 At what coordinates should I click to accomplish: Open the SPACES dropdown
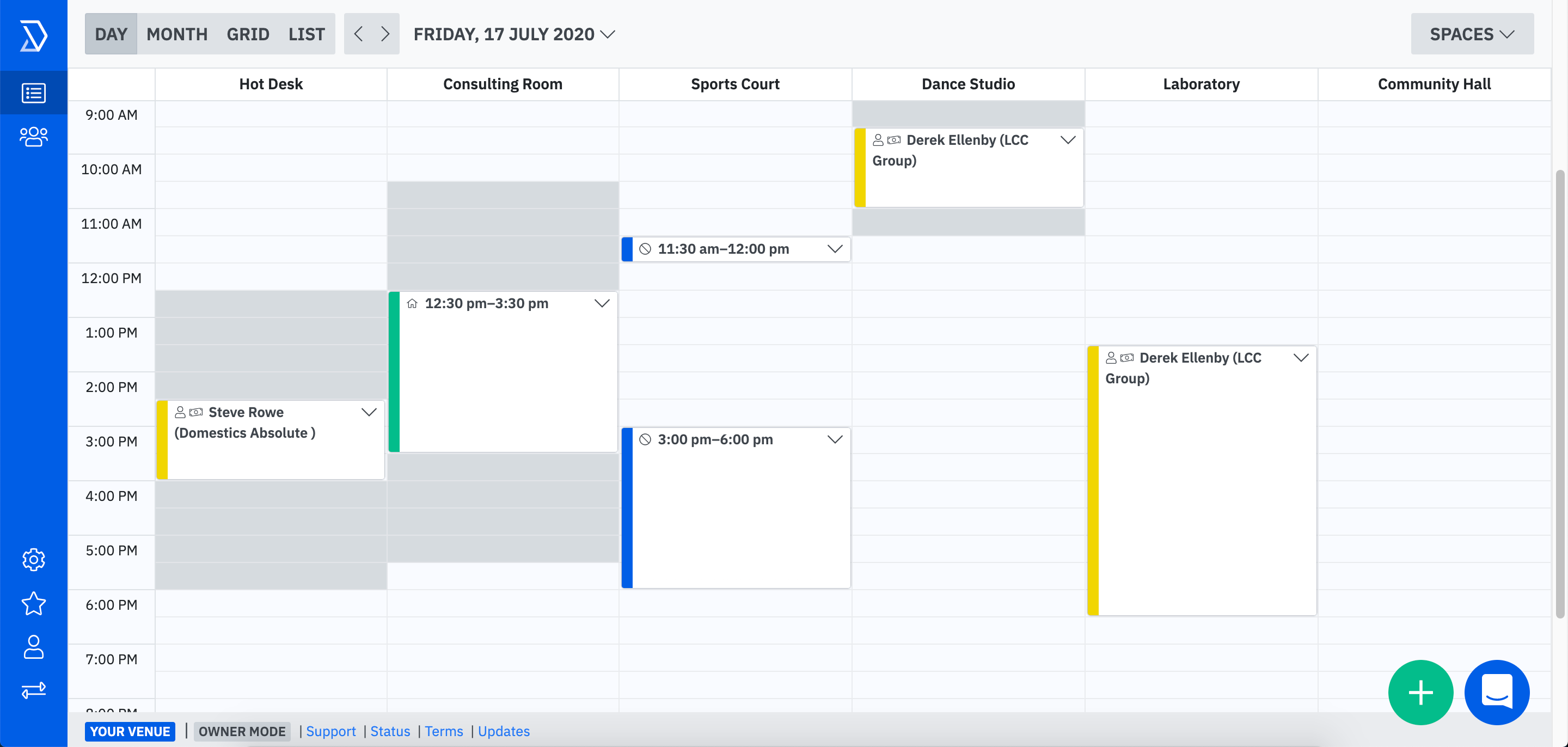pos(1472,34)
